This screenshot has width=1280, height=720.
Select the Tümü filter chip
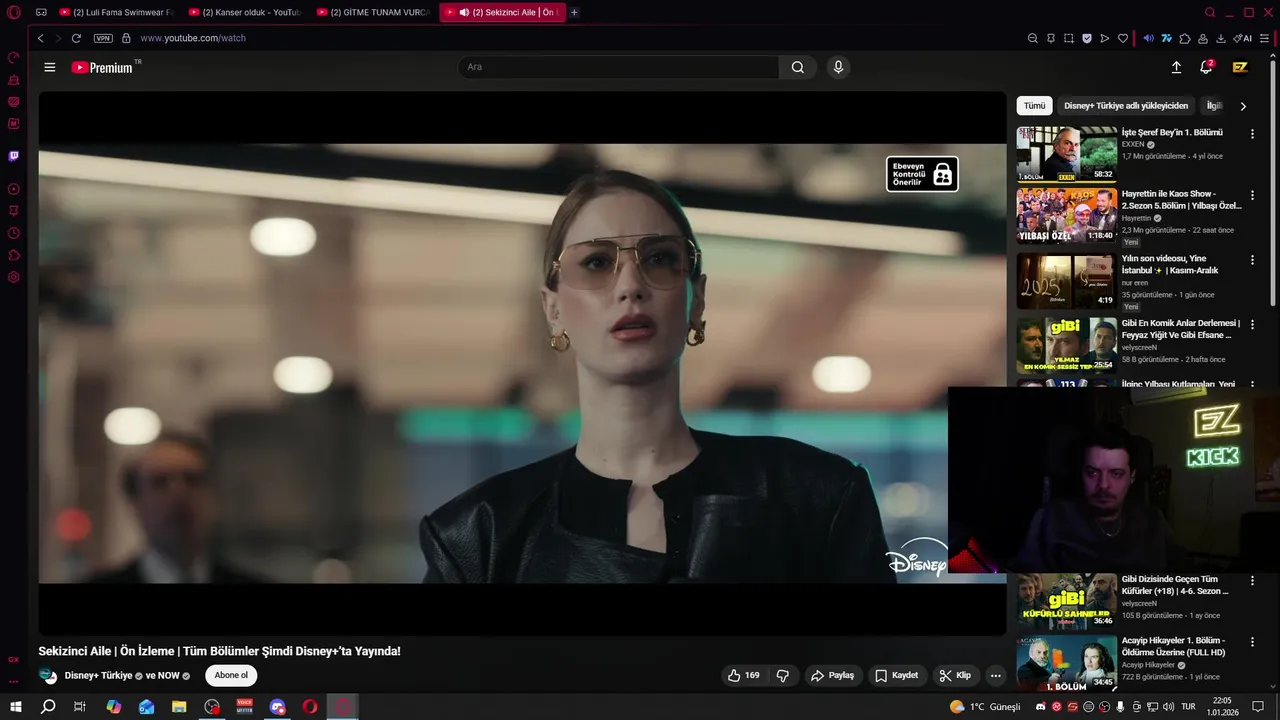pyautogui.click(x=1034, y=106)
